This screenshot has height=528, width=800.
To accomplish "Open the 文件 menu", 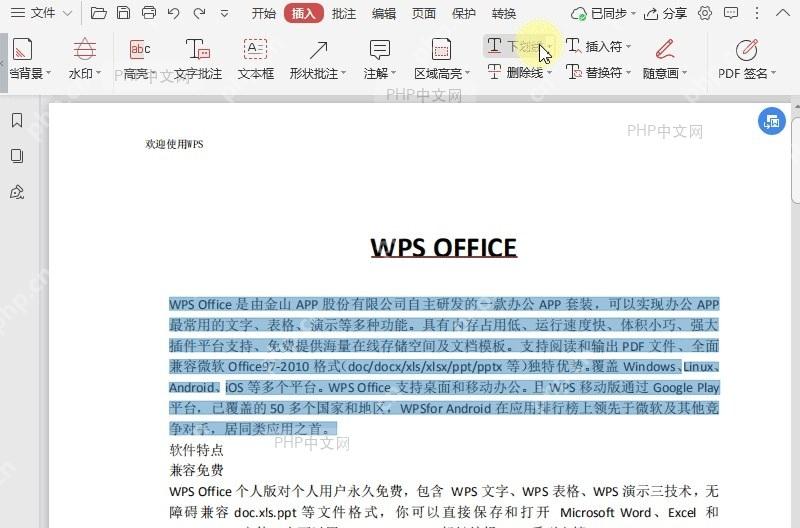I will click(x=33, y=13).
